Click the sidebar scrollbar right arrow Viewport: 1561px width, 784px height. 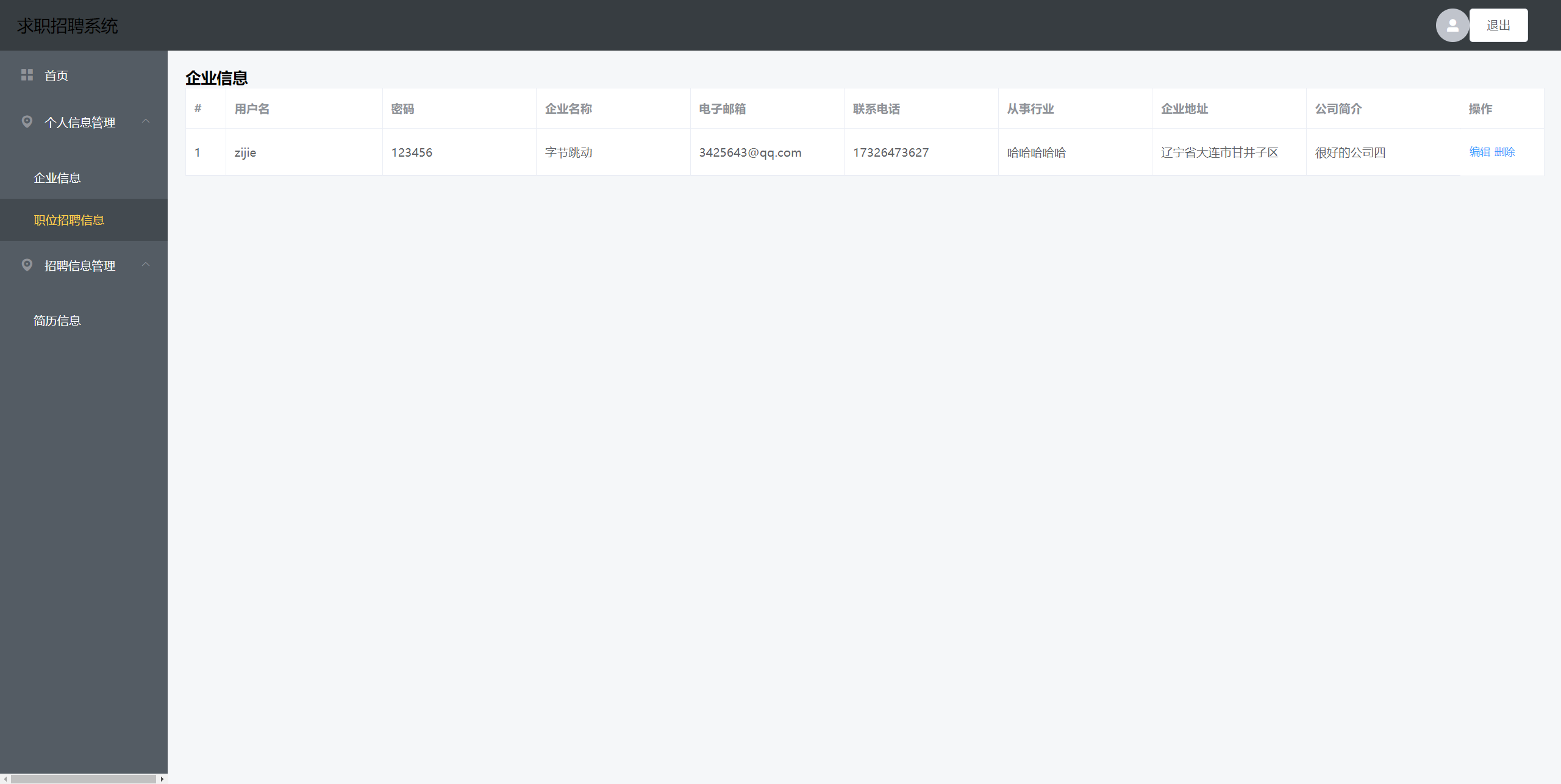(x=162, y=779)
